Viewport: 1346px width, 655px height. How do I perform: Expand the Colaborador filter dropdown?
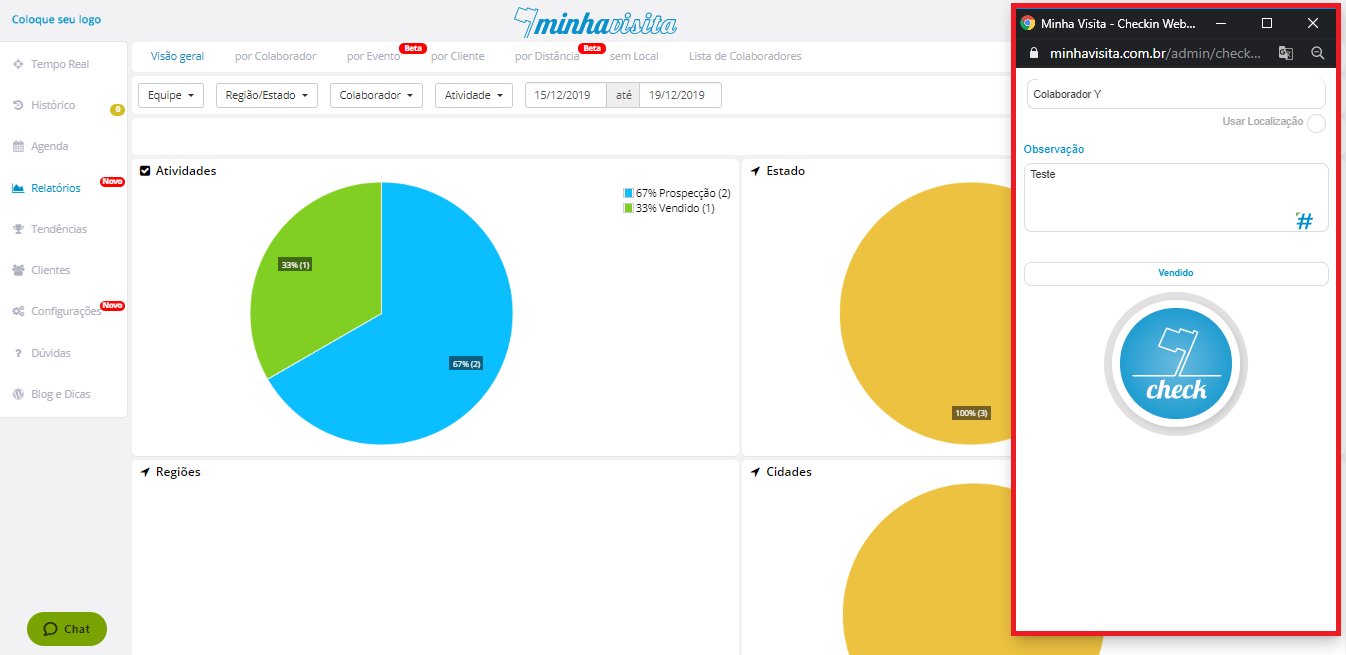tap(376, 95)
